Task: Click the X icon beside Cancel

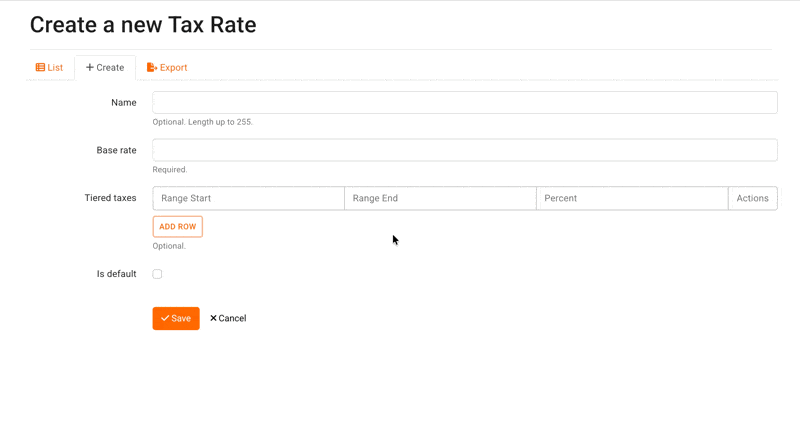Action: (213, 318)
